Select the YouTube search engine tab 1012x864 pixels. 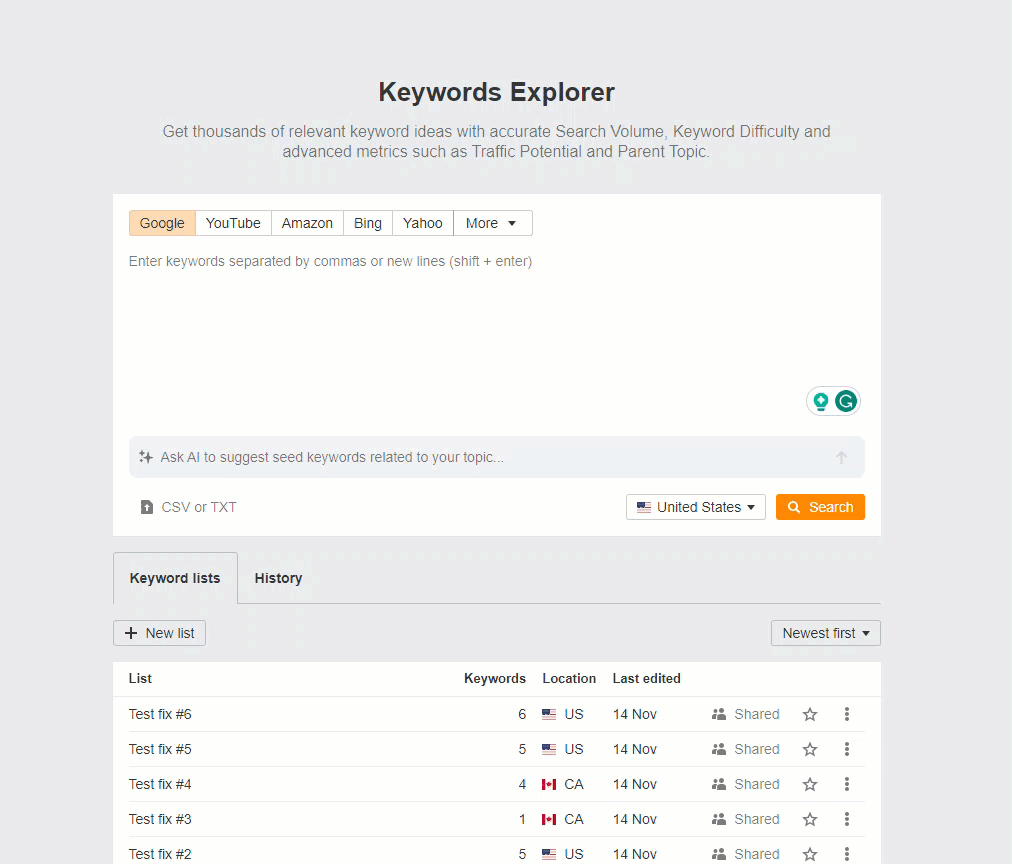[232, 223]
